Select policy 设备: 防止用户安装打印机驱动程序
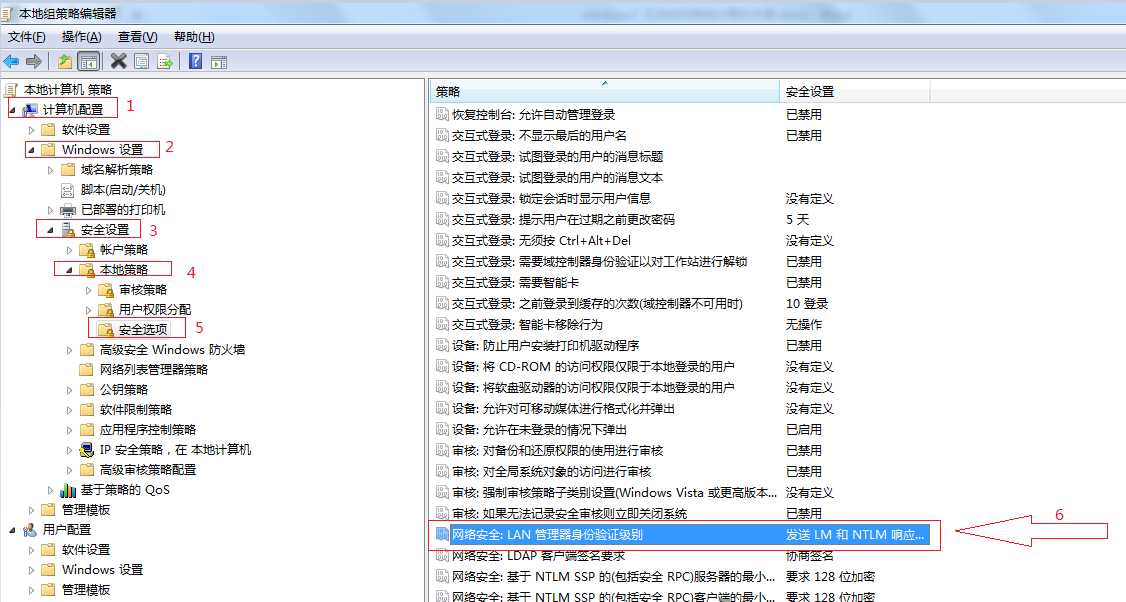Image resolution: width=1126 pixels, height=602 pixels. [545, 346]
